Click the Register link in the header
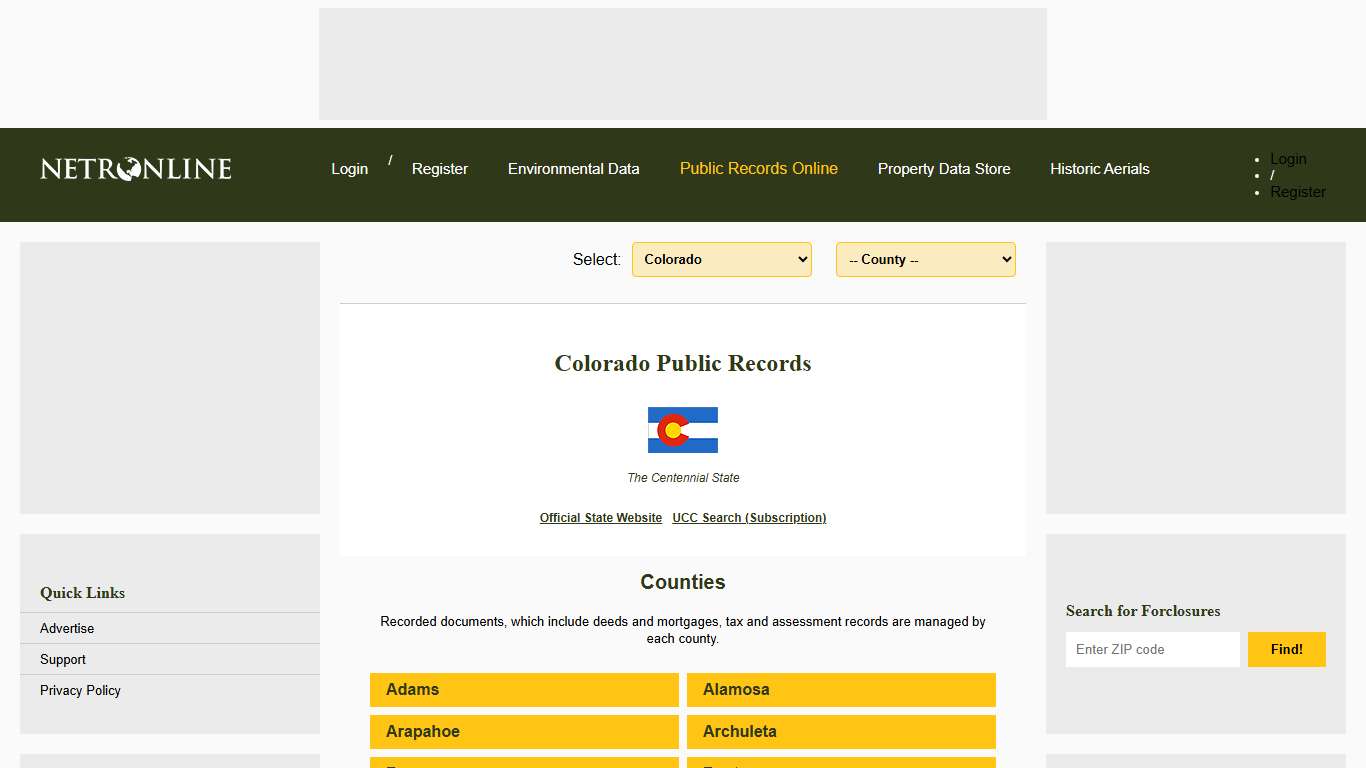The width and height of the screenshot is (1366, 768). (x=440, y=169)
